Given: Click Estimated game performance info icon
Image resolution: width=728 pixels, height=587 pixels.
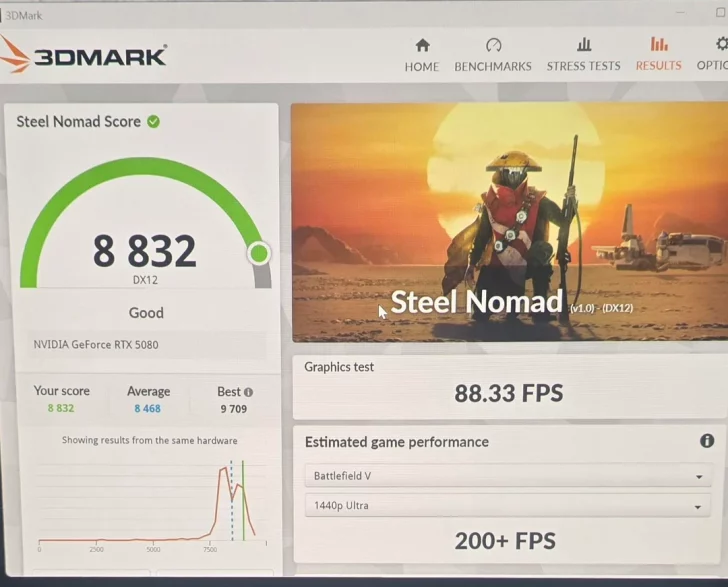Looking at the screenshot, I should pyautogui.click(x=707, y=441).
